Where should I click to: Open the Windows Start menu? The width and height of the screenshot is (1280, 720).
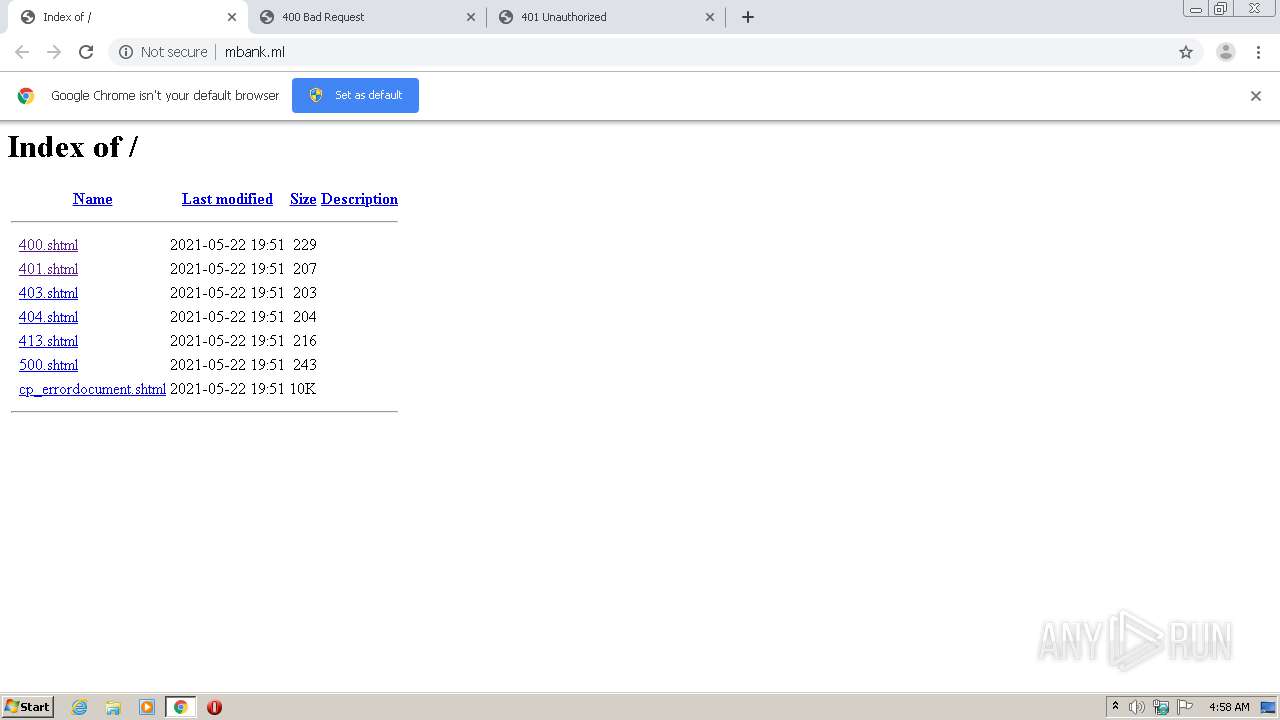[28, 707]
